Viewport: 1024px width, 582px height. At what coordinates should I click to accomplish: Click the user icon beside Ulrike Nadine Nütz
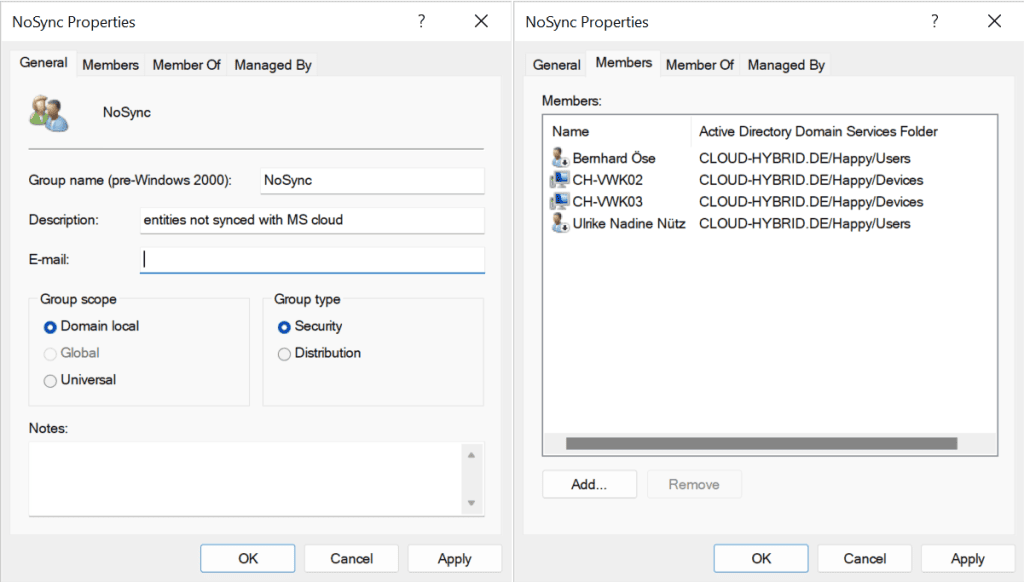coord(560,223)
